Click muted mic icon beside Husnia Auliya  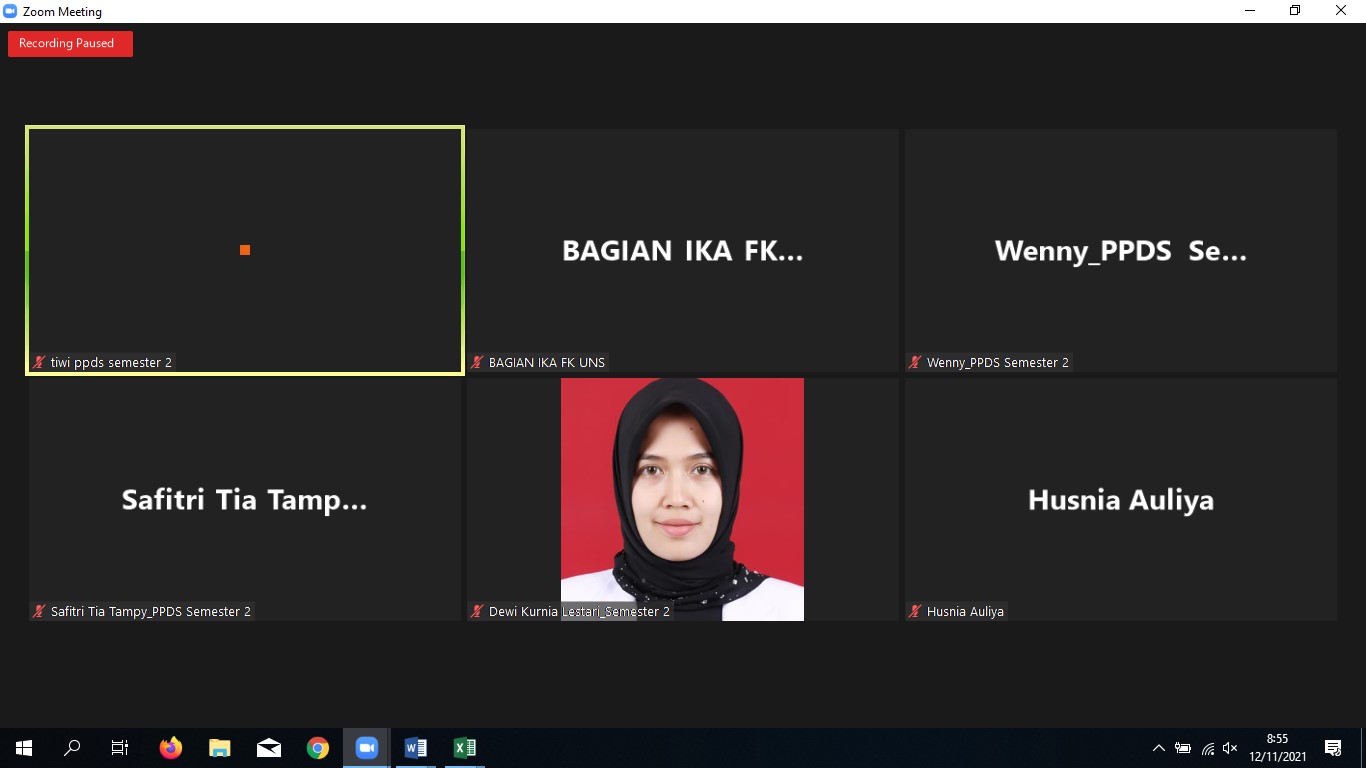(915, 611)
